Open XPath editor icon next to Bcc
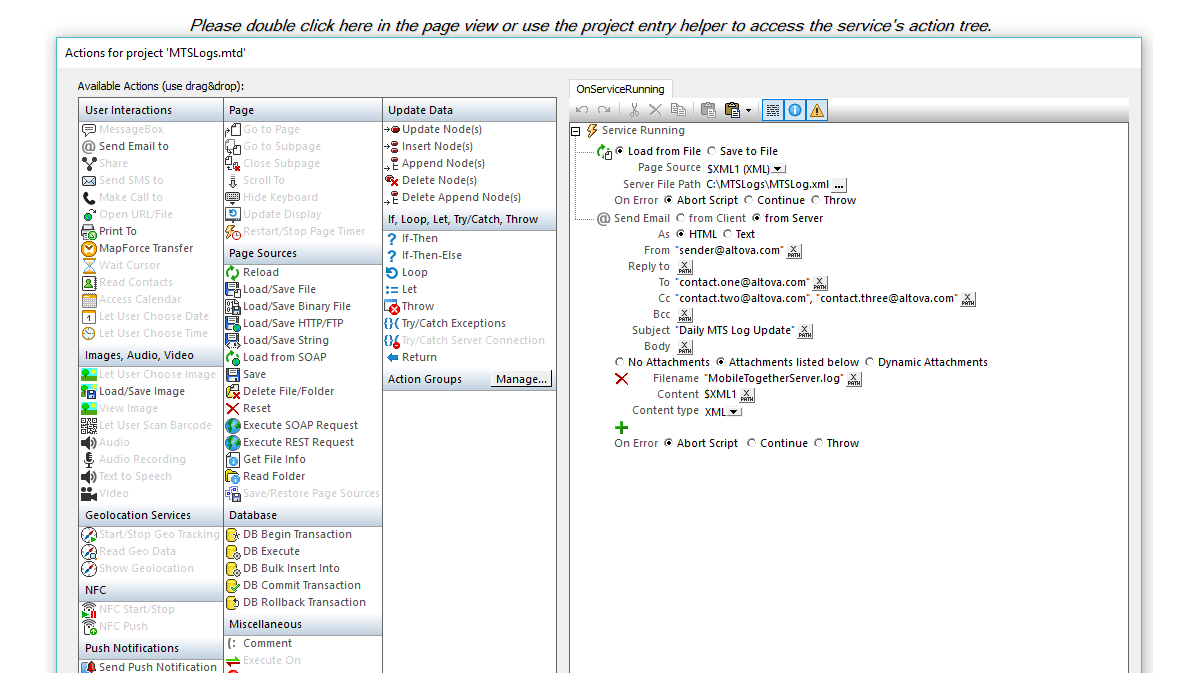 685,315
